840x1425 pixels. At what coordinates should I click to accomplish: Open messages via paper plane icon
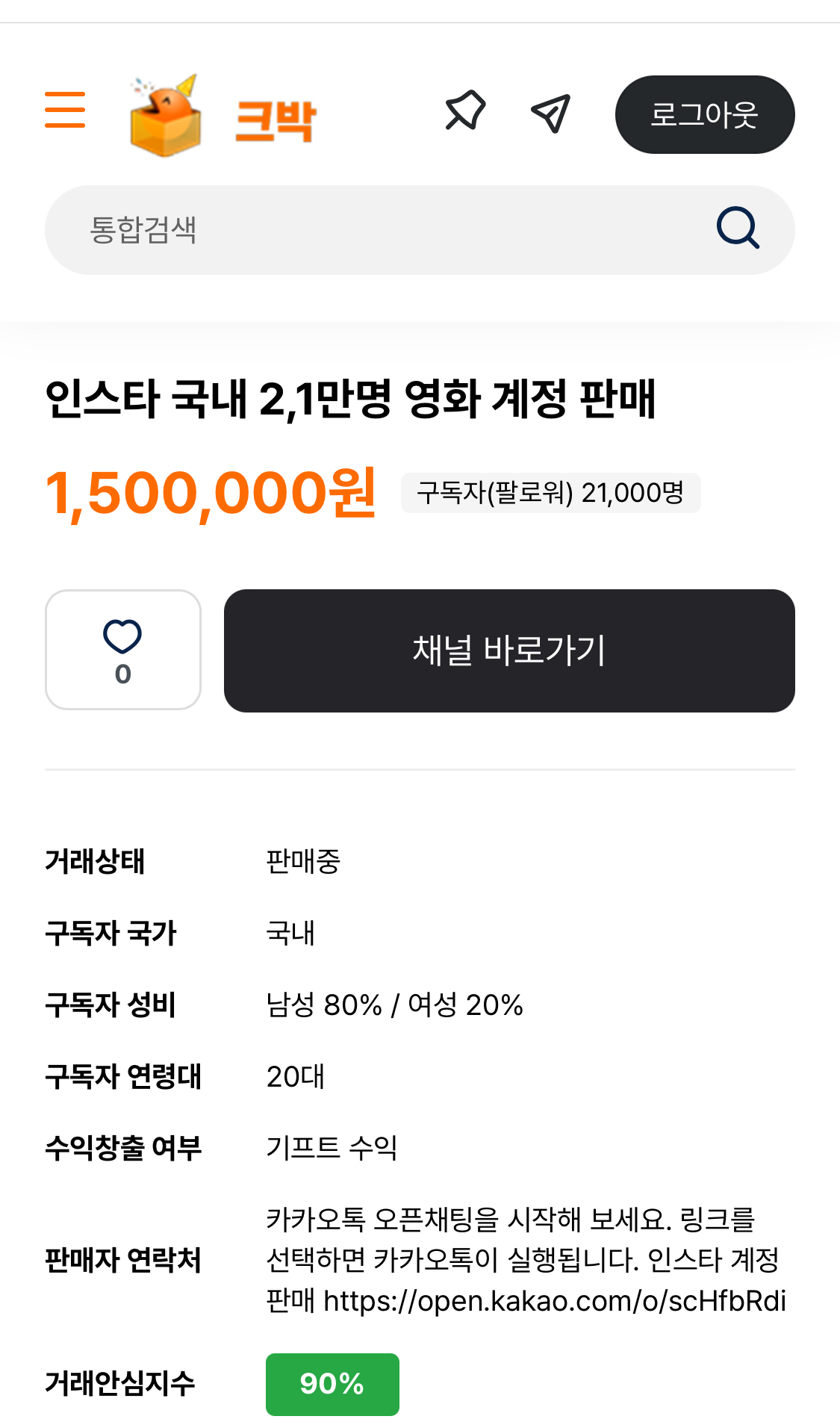pyautogui.click(x=551, y=114)
